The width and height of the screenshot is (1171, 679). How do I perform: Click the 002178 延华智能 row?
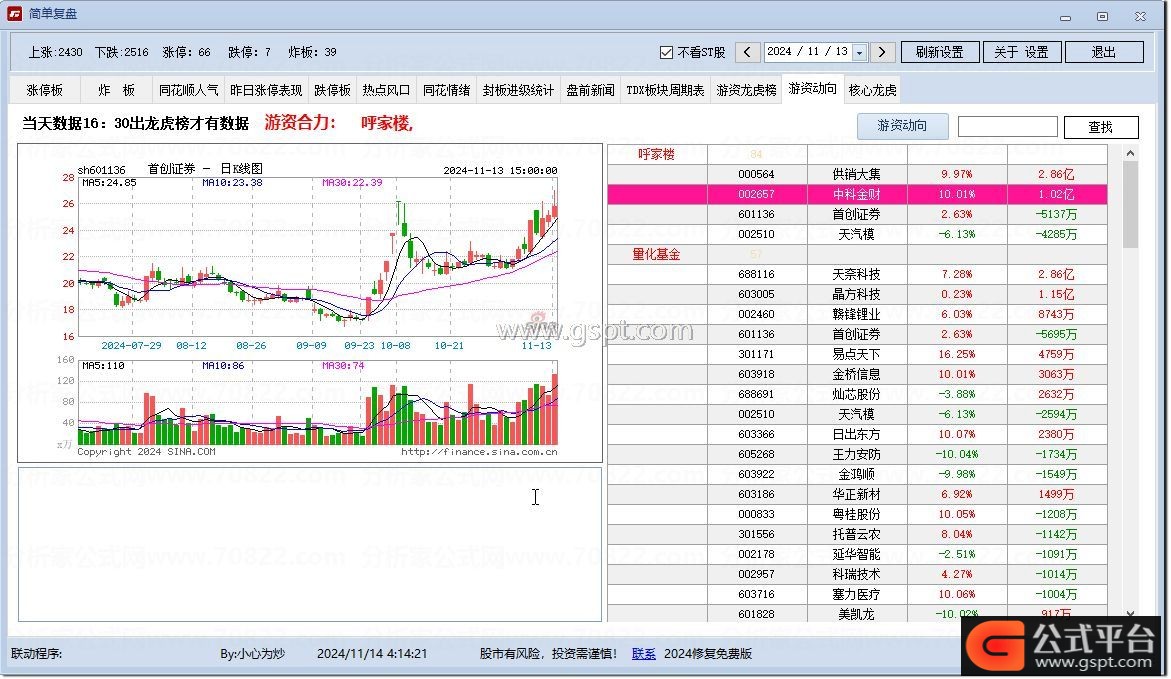click(857, 554)
